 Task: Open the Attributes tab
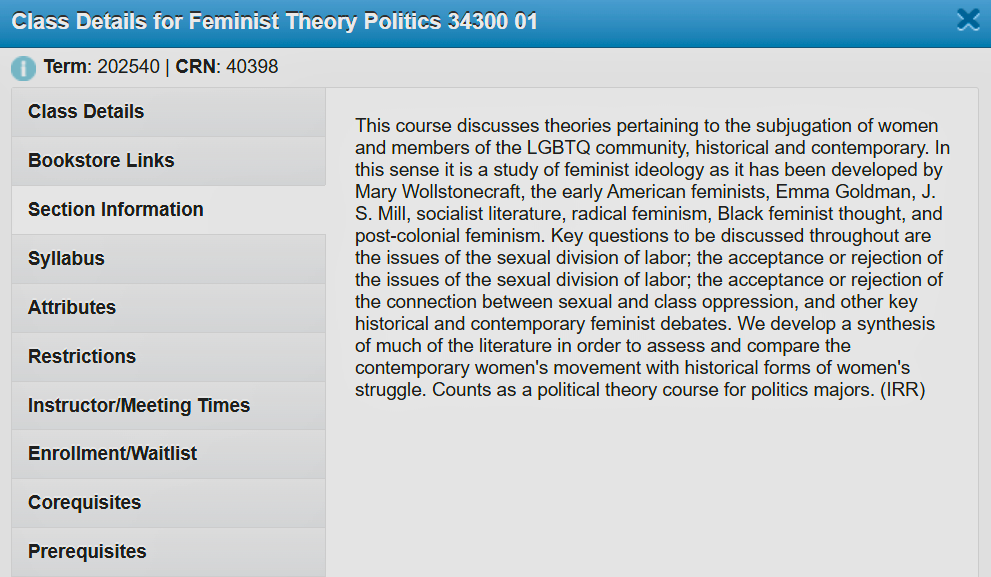pos(168,308)
